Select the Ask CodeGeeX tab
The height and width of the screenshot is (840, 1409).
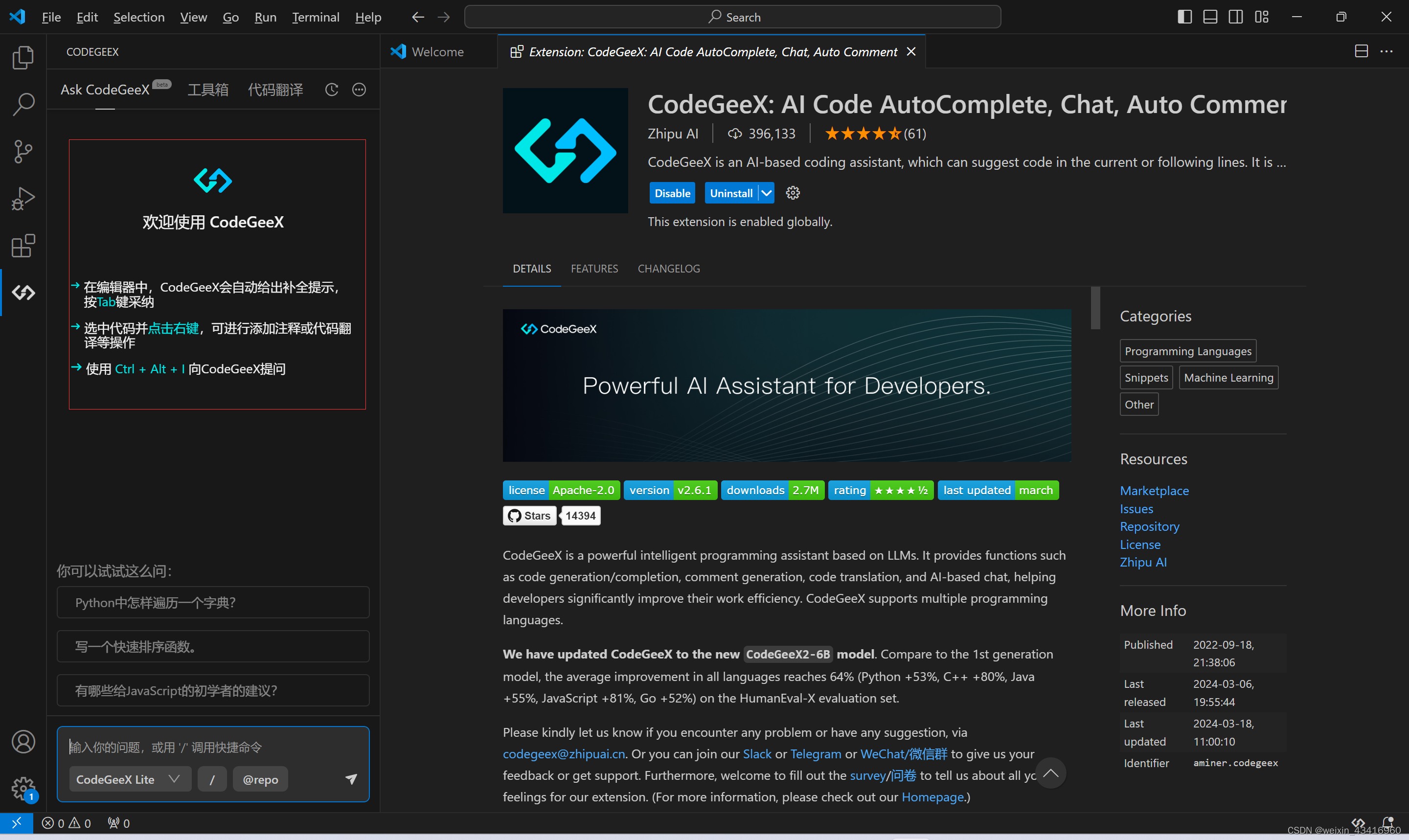pyautogui.click(x=105, y=90)
